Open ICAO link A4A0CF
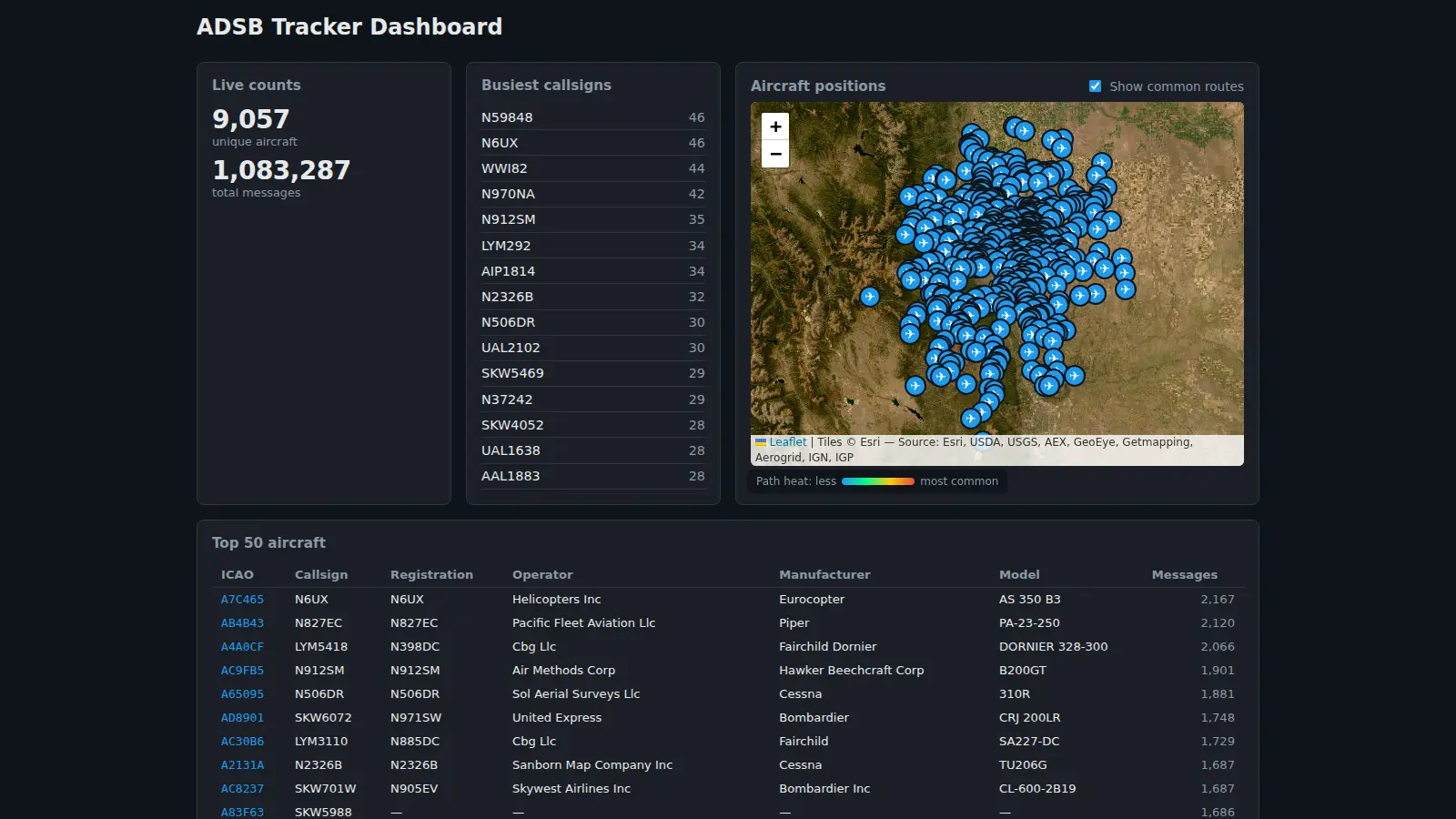Image resolution: width=1456 pixels, height=819 pixels. (242, 647)
